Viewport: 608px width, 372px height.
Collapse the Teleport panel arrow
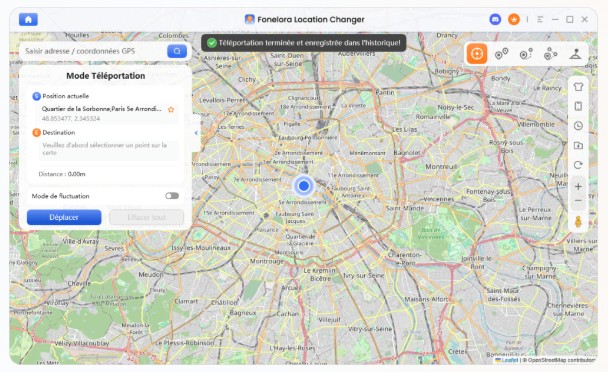(196, 133)
